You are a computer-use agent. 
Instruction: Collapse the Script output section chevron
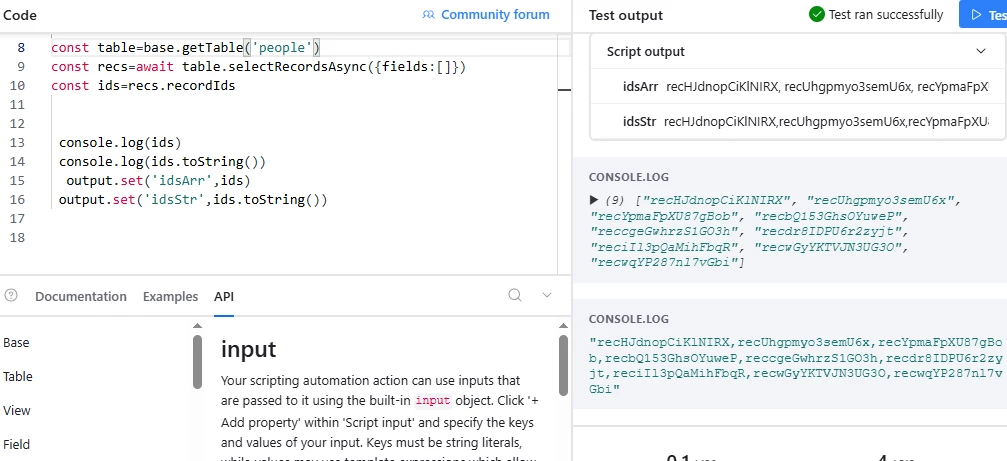click(981, 51)
